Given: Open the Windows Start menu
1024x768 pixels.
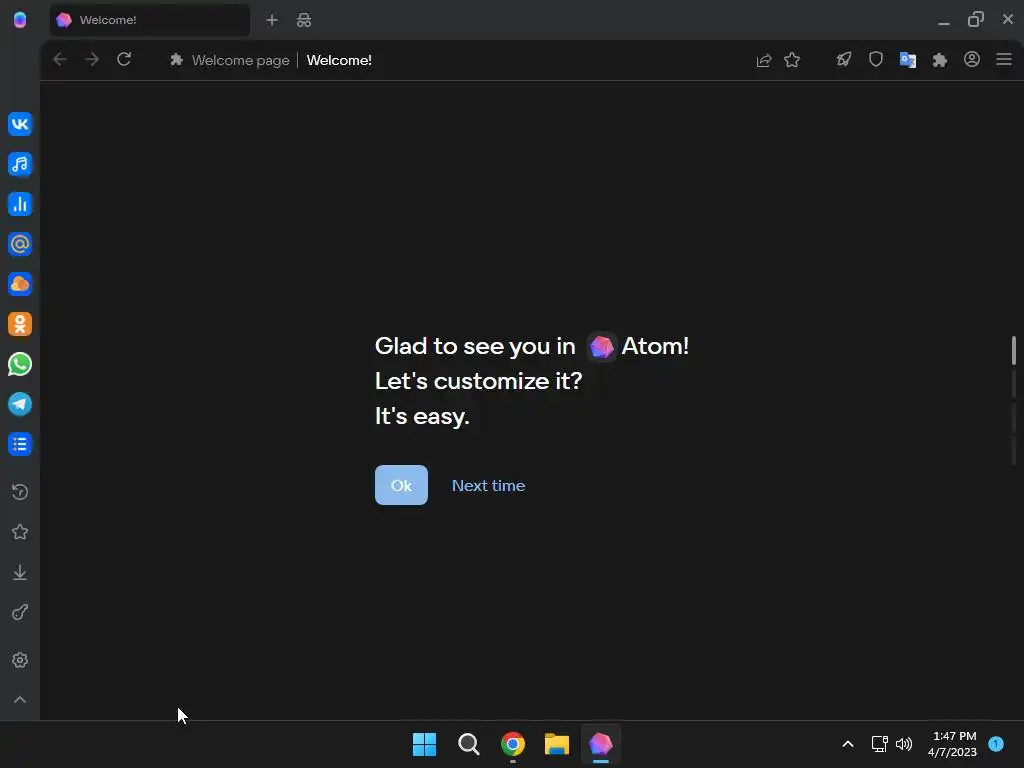Looking at the screenshot, I should pyautogui.click(x=424, y=744).
